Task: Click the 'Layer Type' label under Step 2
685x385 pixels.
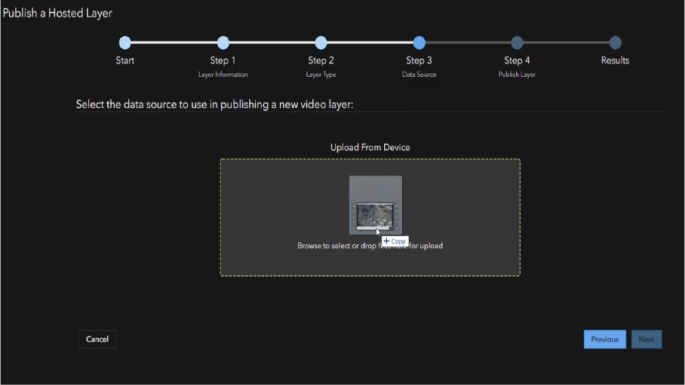Action: (321, 75)
